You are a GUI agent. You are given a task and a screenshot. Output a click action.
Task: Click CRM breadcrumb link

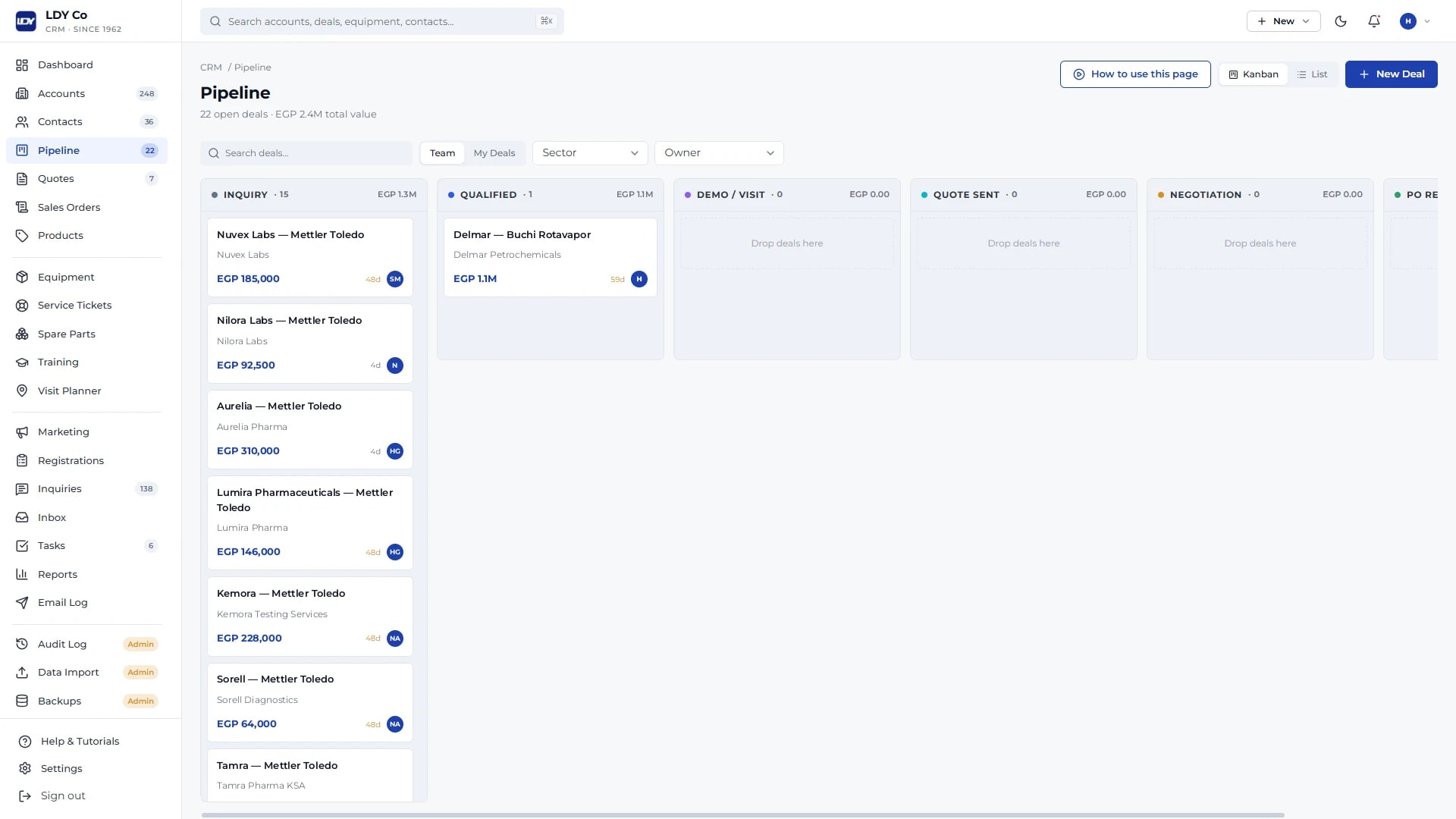click(x=211, y=67)
